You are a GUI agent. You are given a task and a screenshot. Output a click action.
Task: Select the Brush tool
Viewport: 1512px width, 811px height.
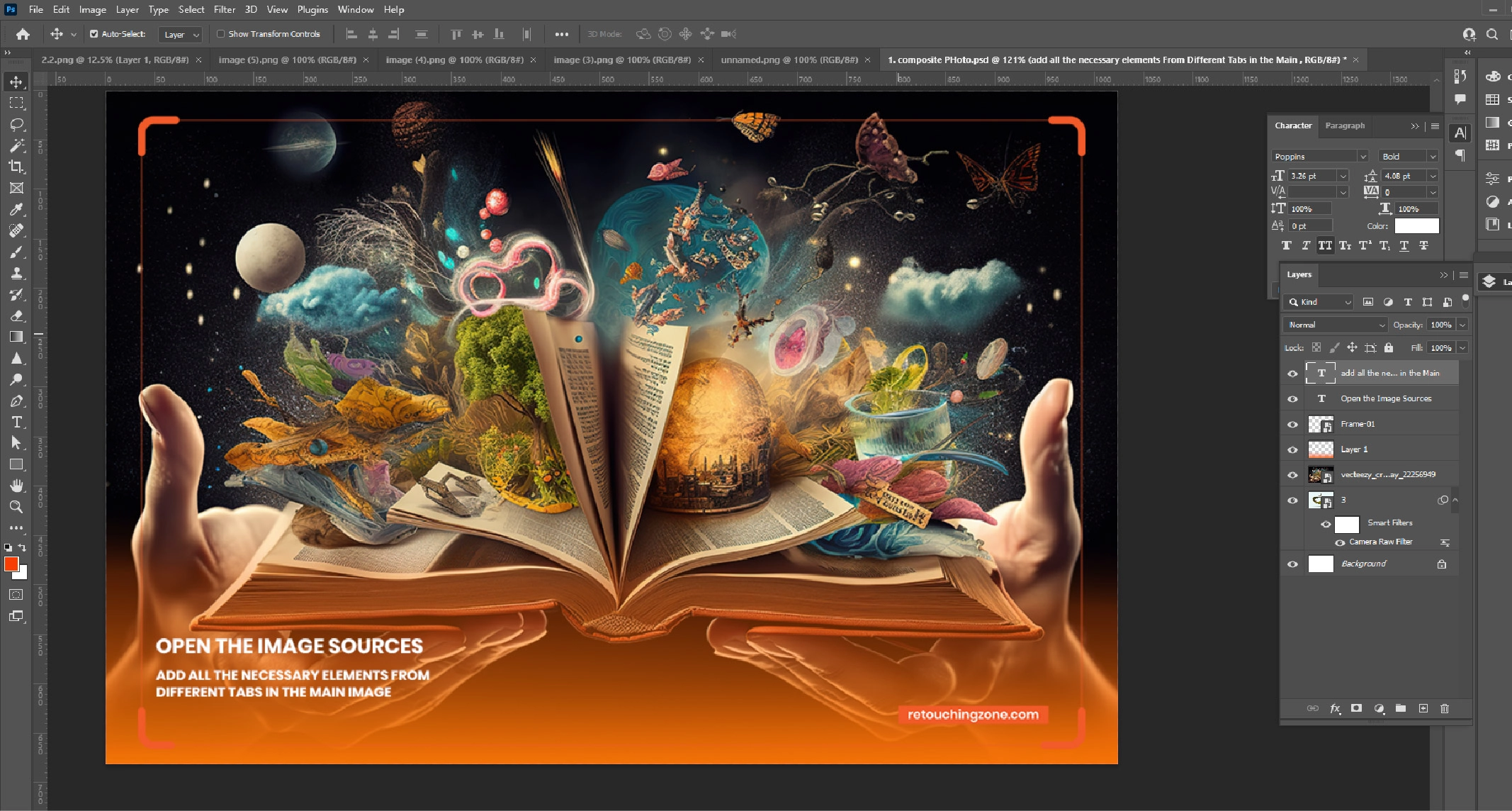pyautogui.click(x=16, y=252)
